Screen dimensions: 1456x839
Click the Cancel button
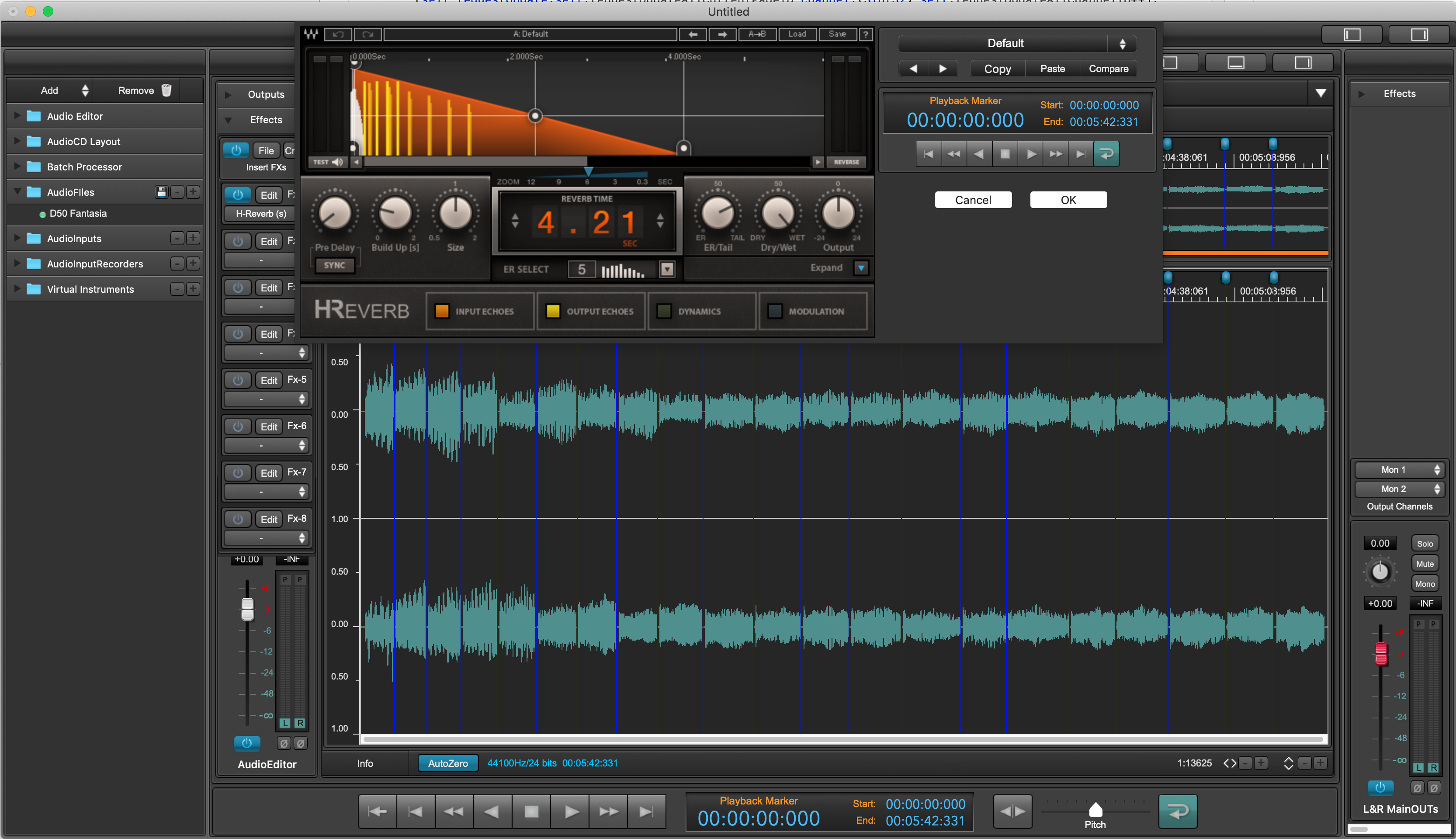pos(973,200)
